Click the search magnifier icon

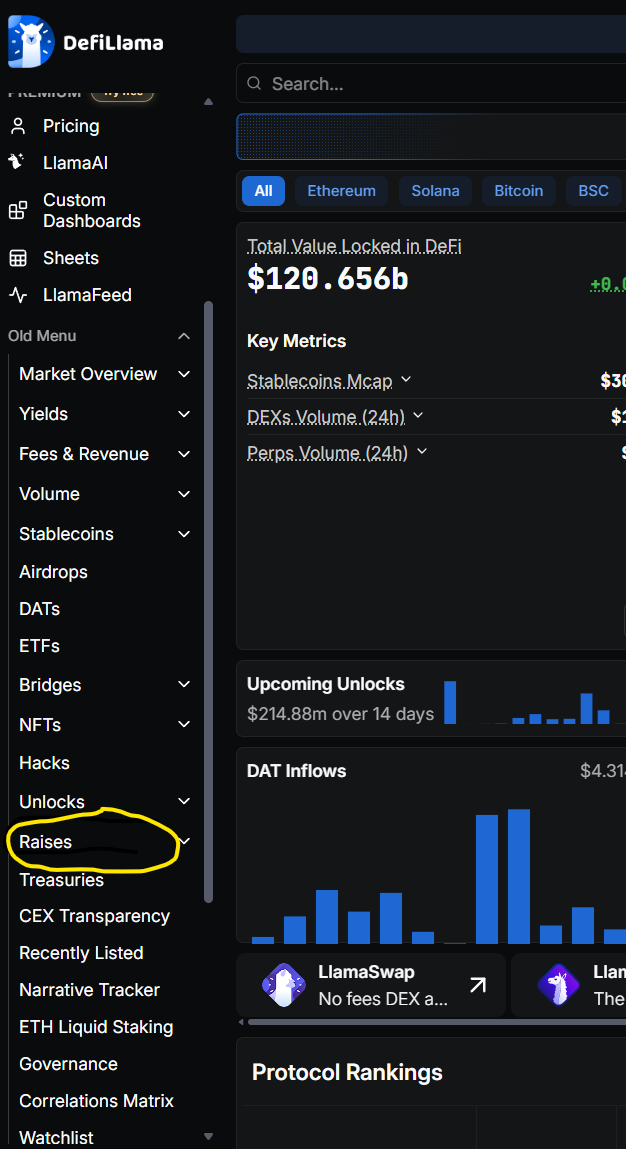pos(254,84)
